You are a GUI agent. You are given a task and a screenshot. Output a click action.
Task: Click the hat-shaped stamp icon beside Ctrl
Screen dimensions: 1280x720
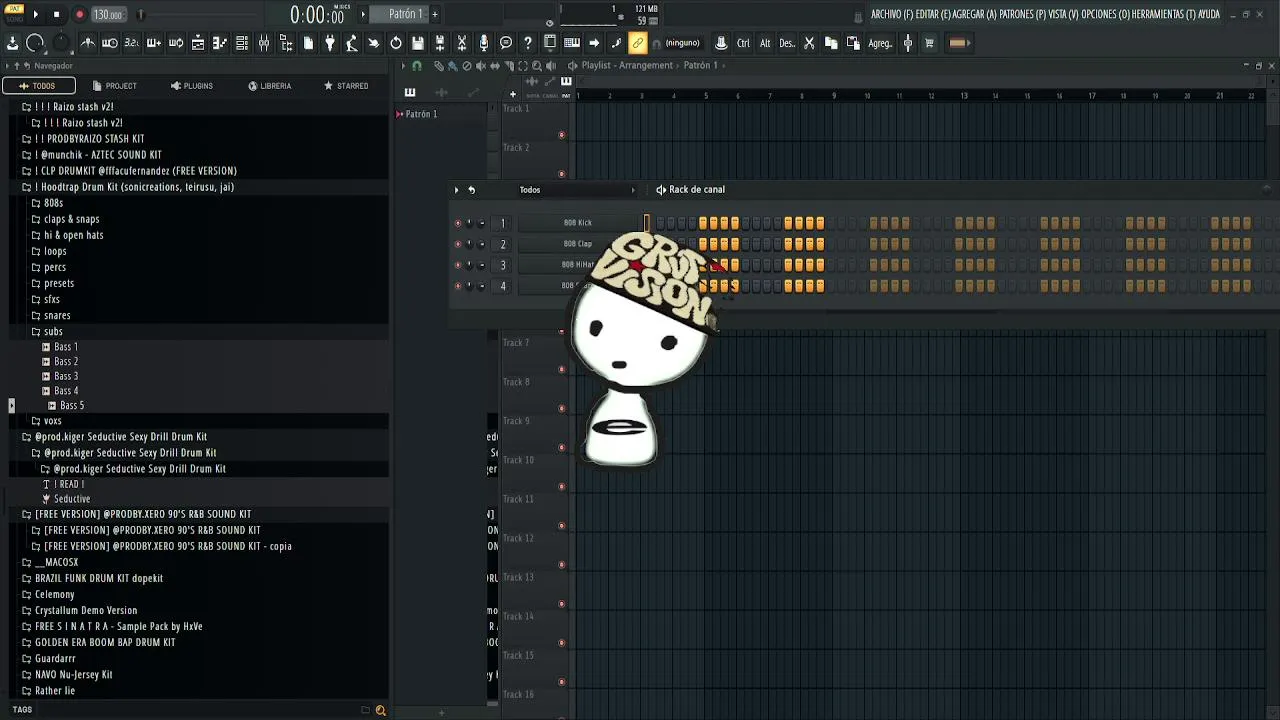(x=721, y=43)
